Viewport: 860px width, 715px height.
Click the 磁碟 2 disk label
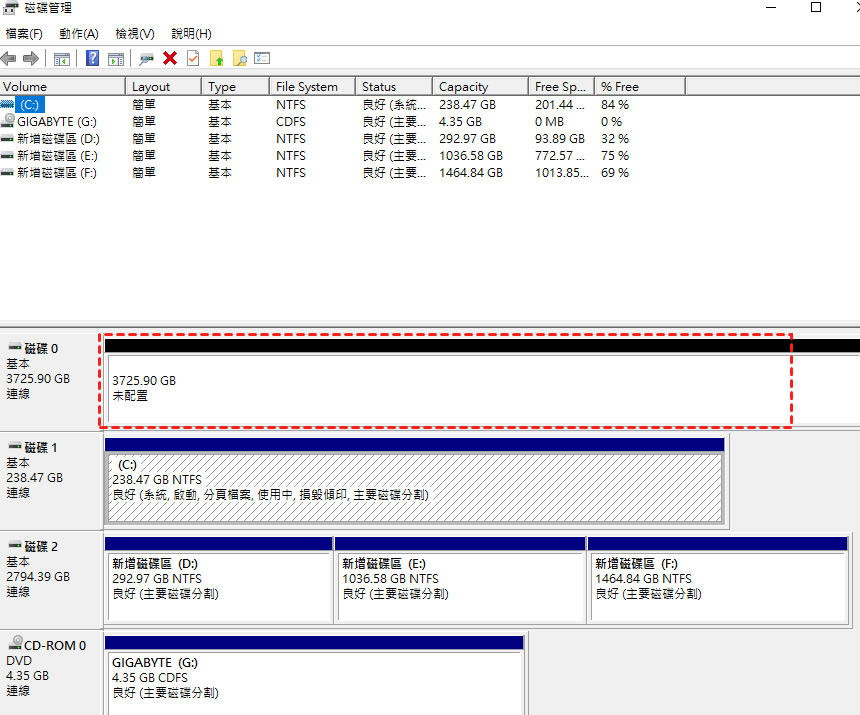[40, 547]
